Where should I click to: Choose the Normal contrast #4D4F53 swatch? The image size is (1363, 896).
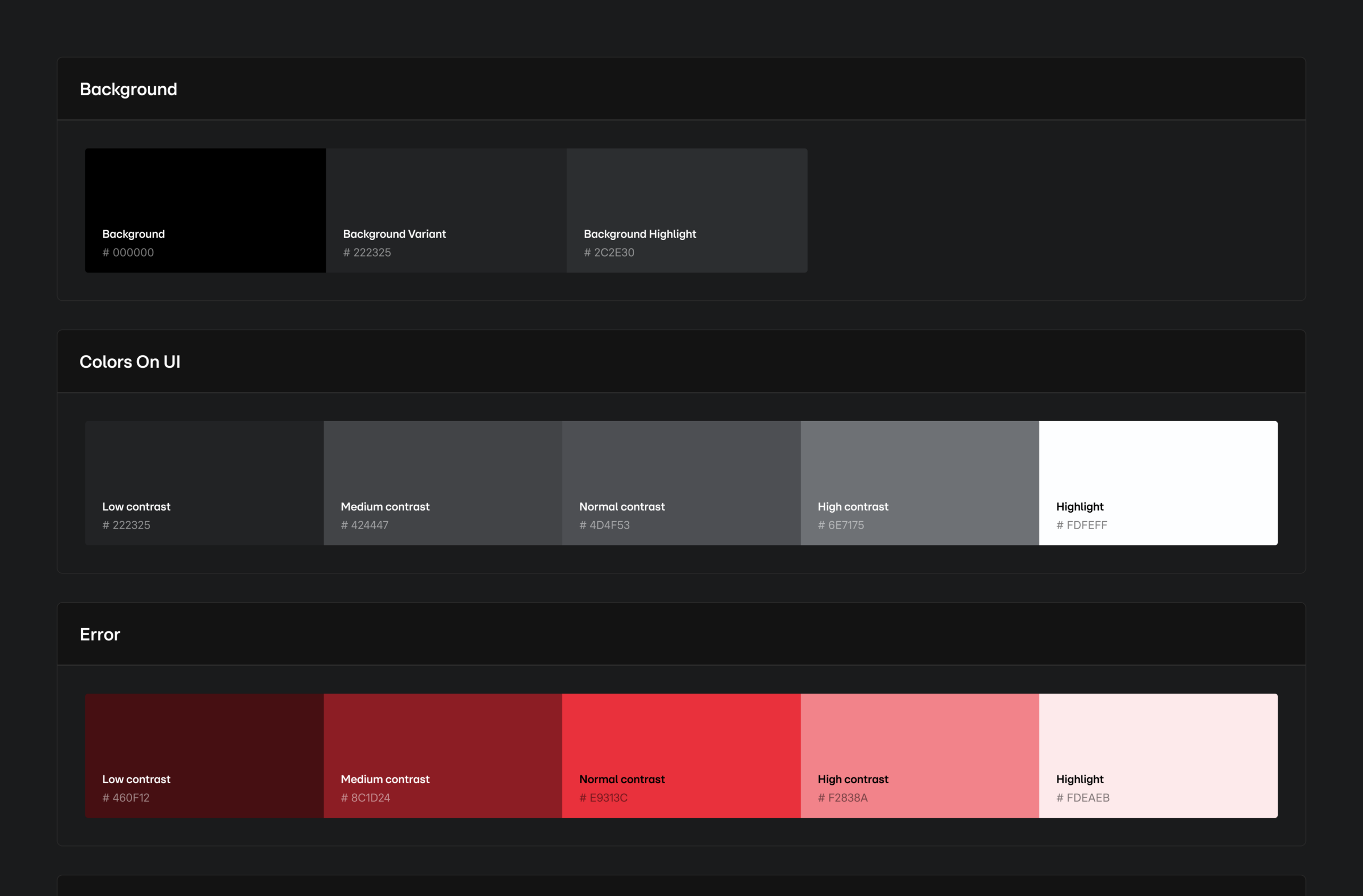coord(681,483)
